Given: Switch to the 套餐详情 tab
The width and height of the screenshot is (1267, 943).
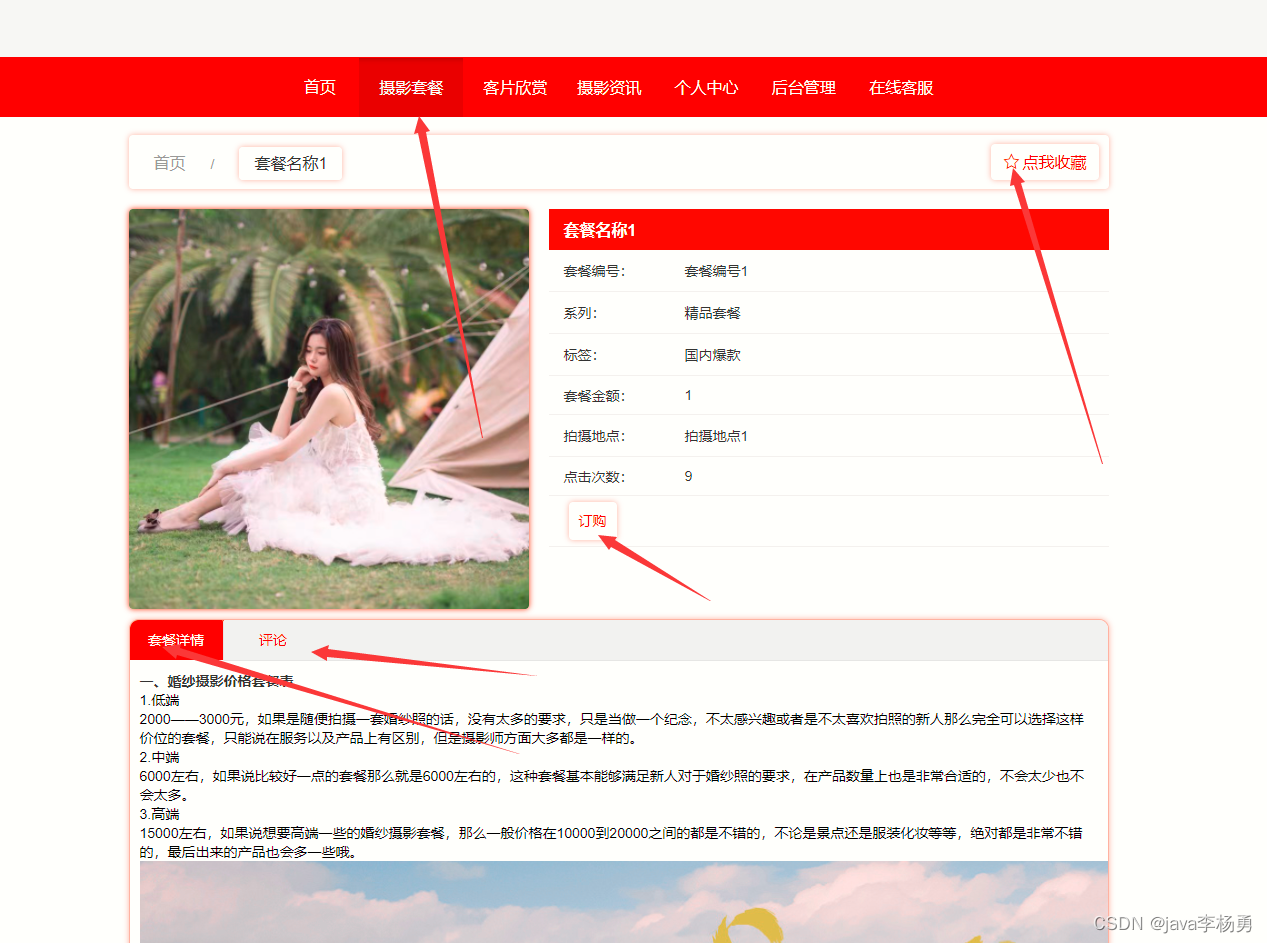Looking at the screenshot, I should (x=176, y=640).
